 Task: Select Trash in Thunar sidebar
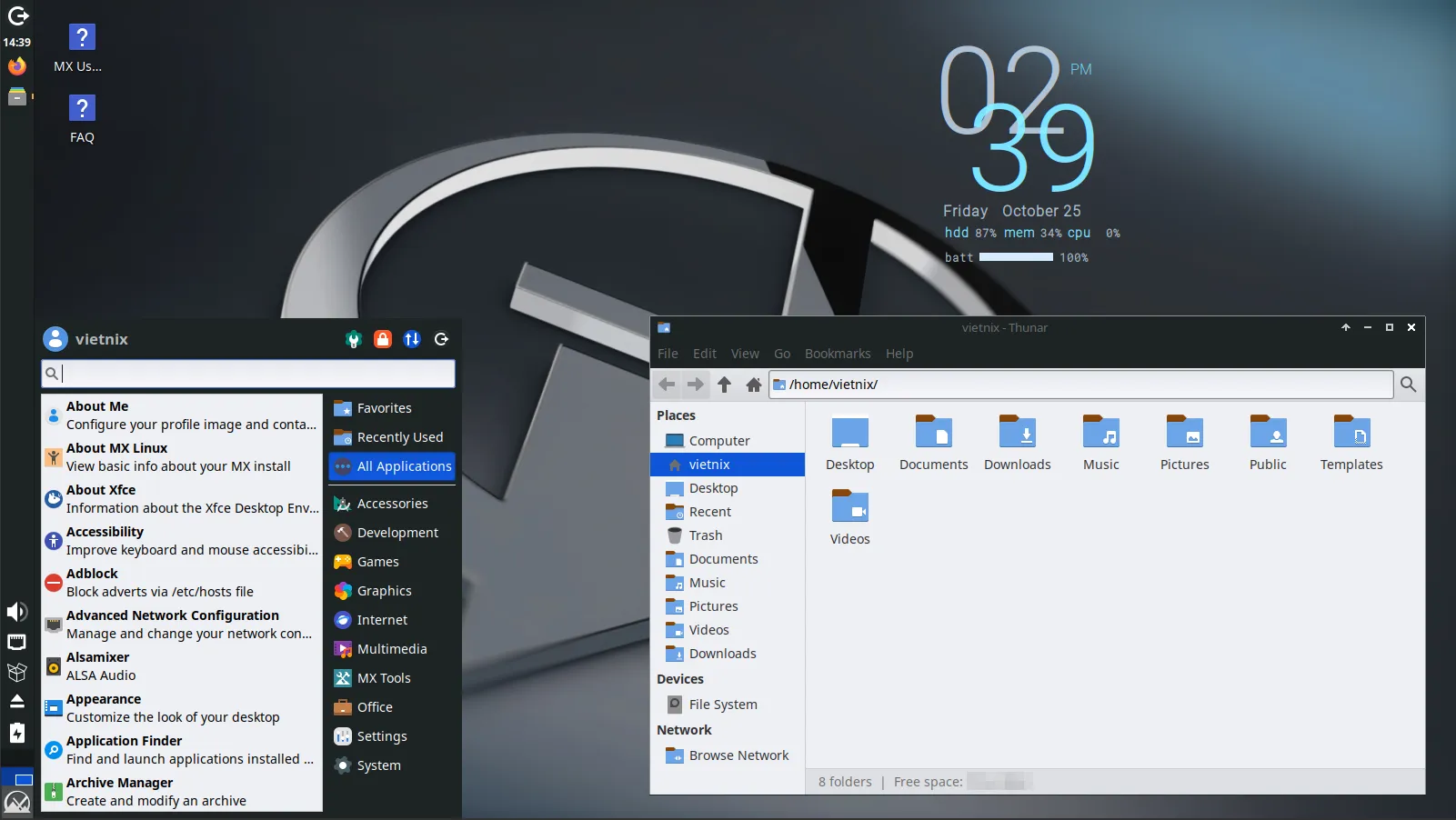pos(728,535)
